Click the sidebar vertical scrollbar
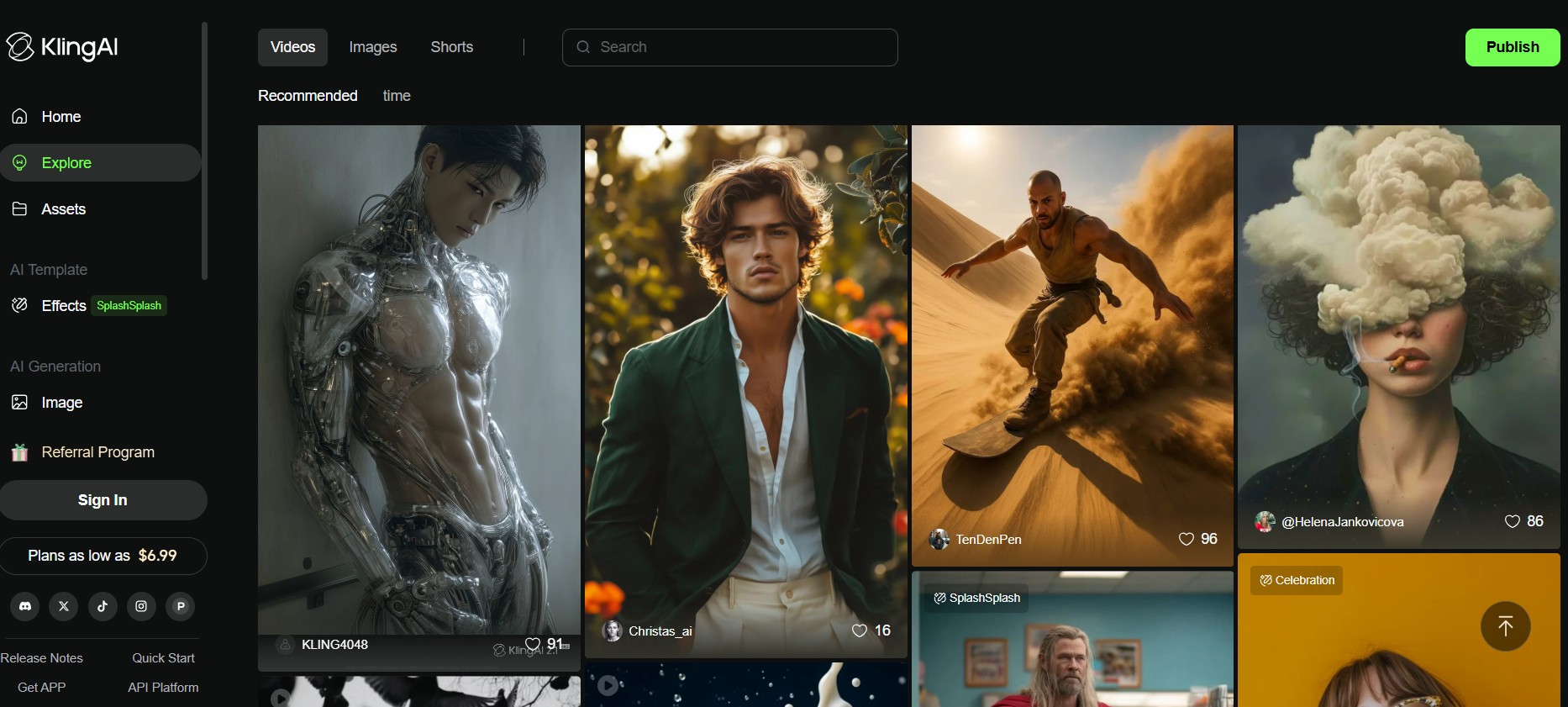The image size is (1568, 707). click(x=204, y=151)
